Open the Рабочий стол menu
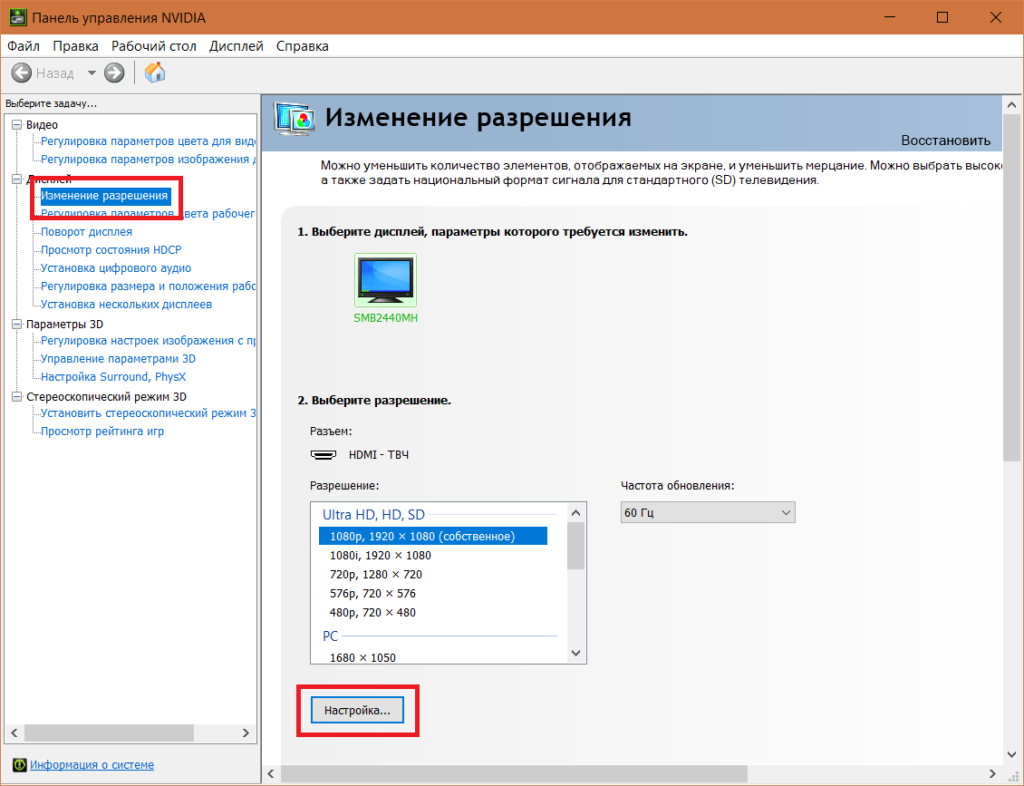1024x786 pixels. click(x=154, y=46)
